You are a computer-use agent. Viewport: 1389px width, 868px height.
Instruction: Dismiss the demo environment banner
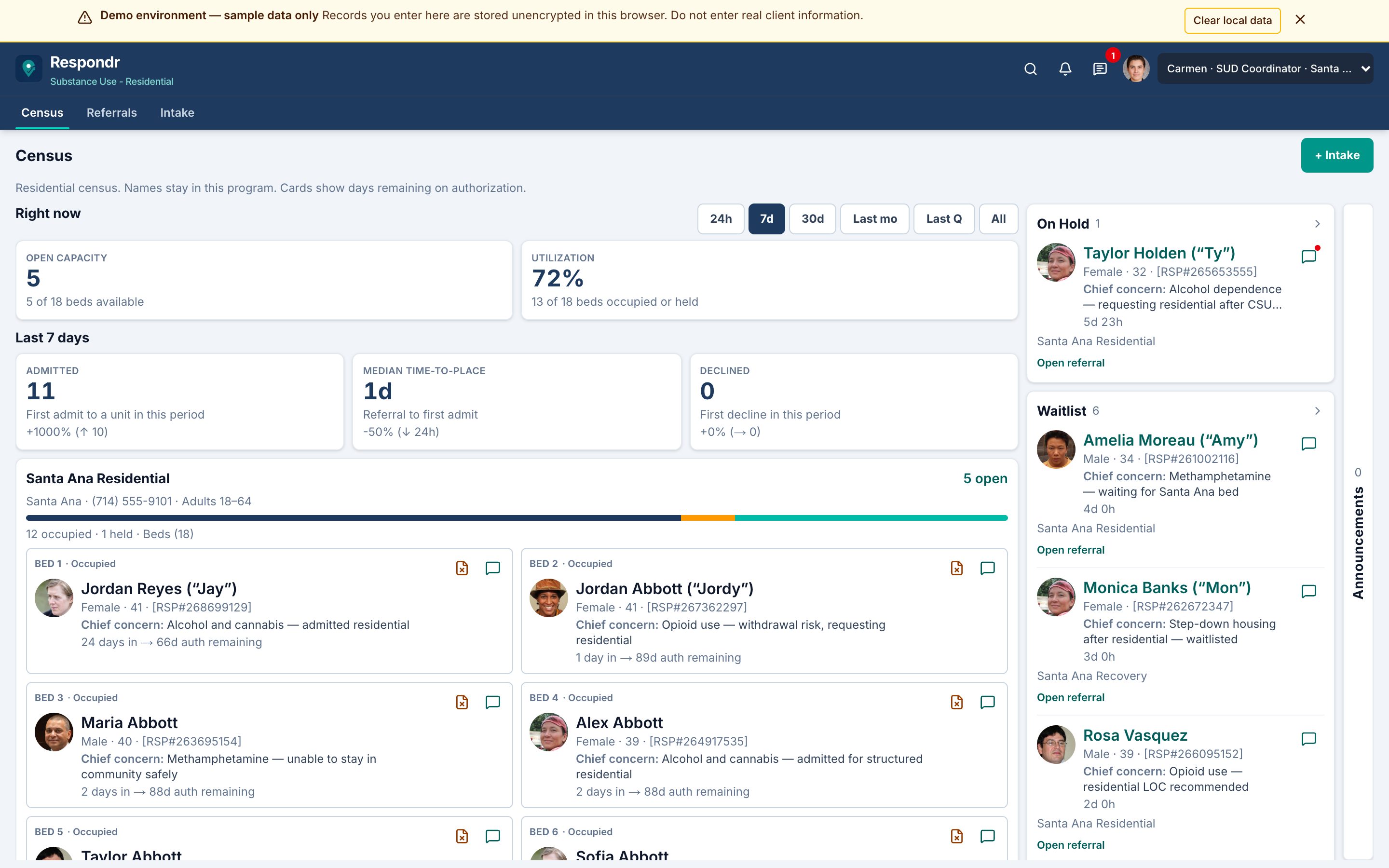(1300, 19)
